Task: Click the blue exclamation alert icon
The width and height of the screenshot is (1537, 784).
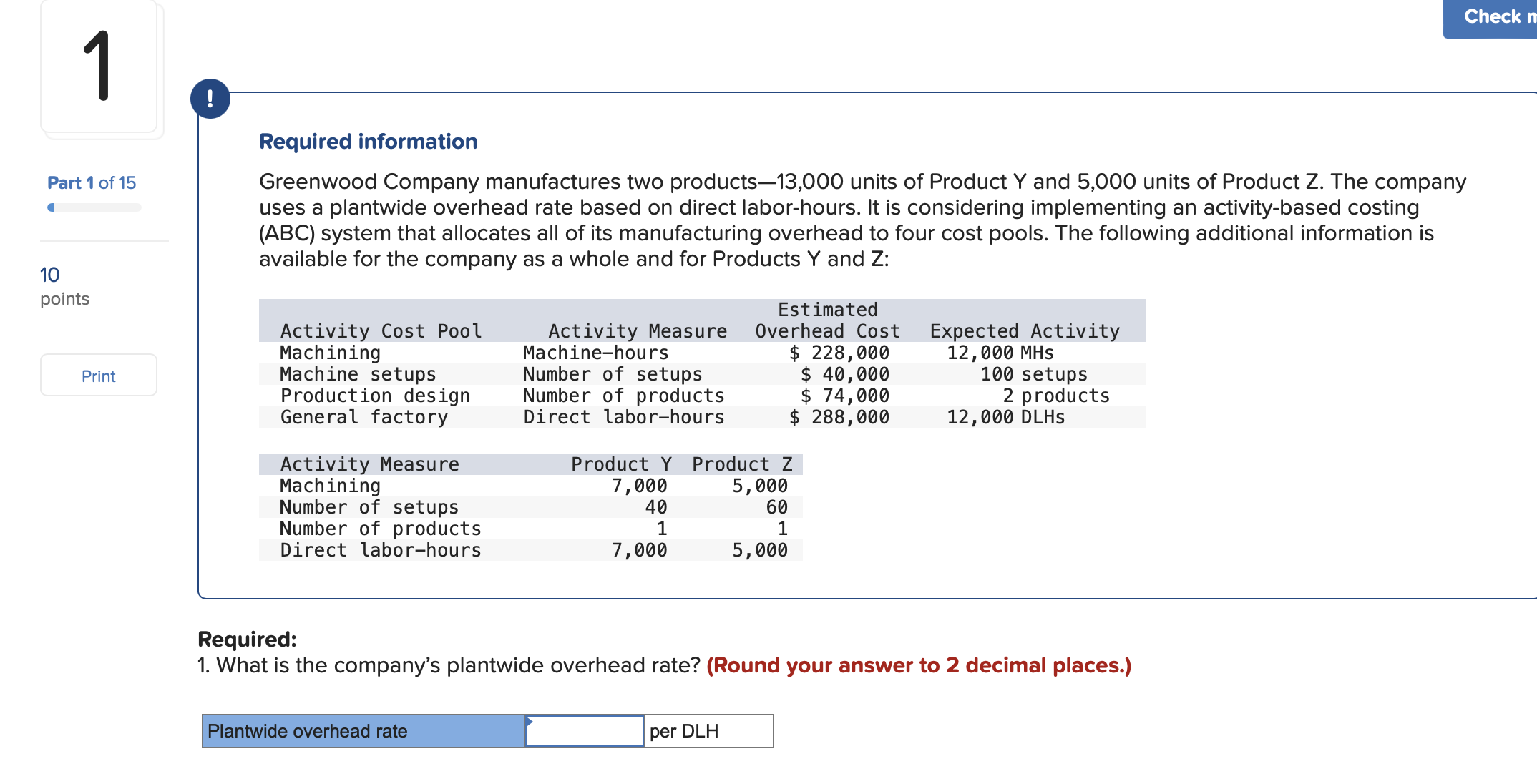Action: (x=210, y=99)
